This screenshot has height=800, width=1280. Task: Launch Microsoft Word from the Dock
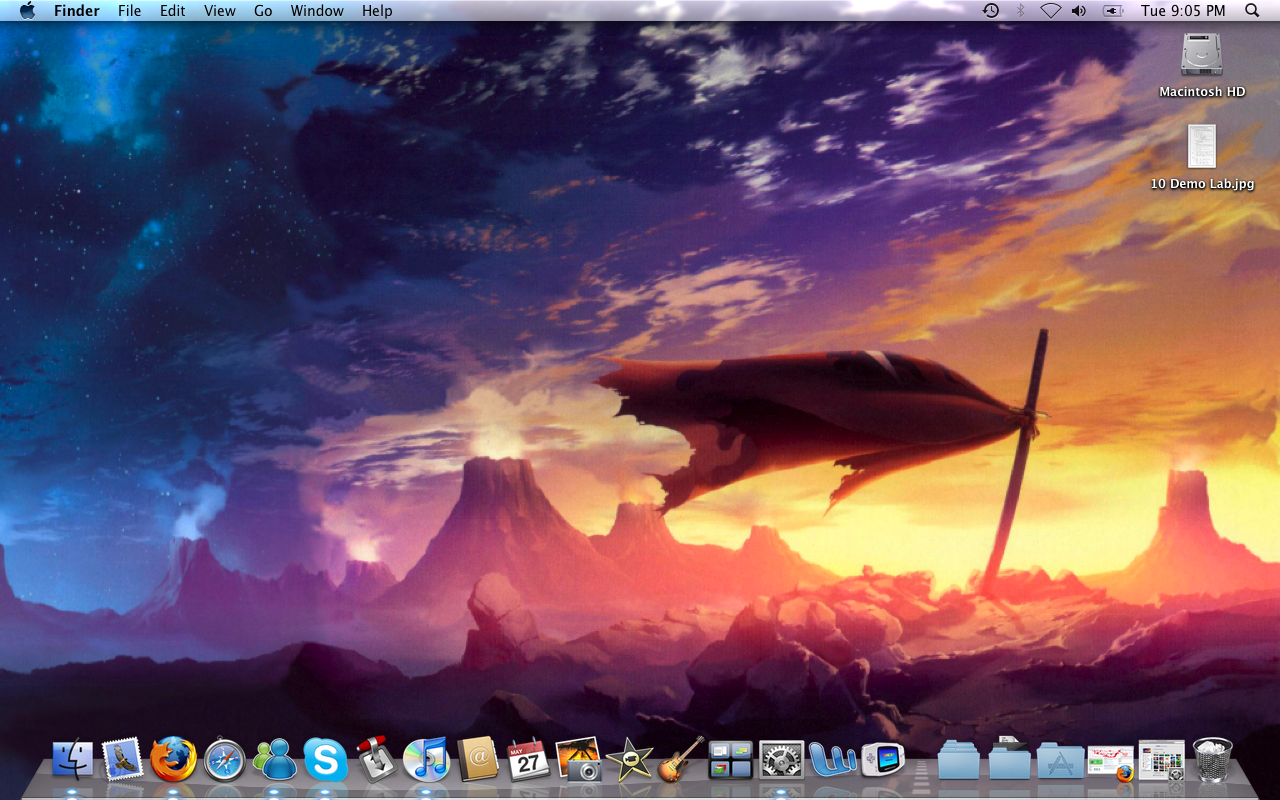click(832, 760)
